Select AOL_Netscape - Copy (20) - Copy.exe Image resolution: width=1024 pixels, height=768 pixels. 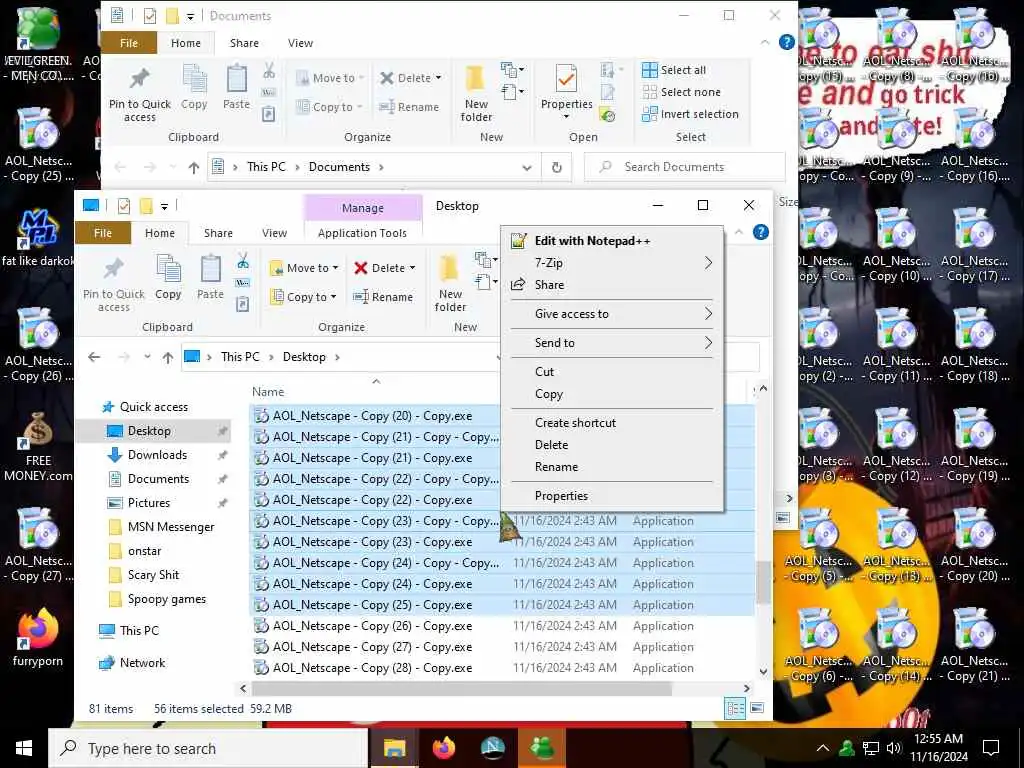coord(375,416)
